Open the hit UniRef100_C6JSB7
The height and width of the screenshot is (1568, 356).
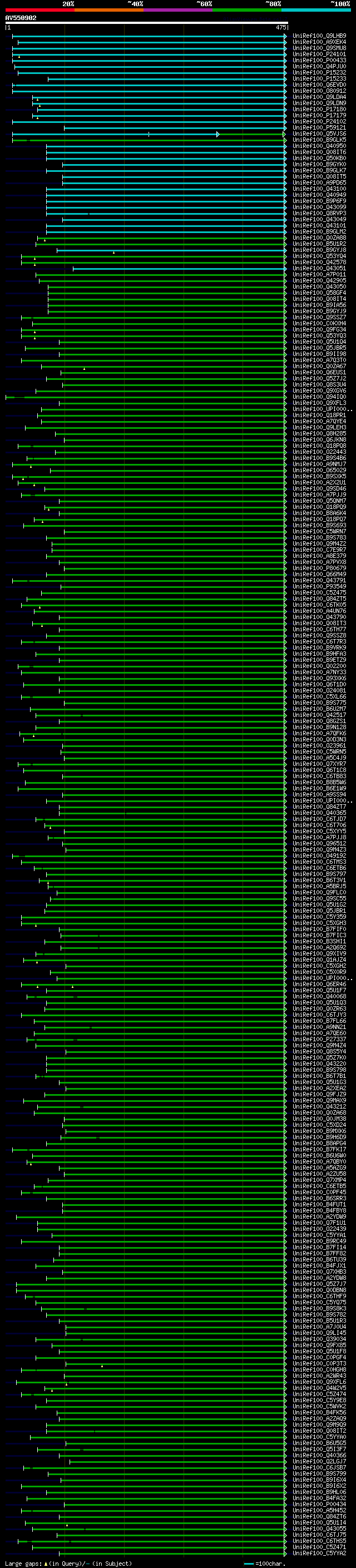(319, 1467)
